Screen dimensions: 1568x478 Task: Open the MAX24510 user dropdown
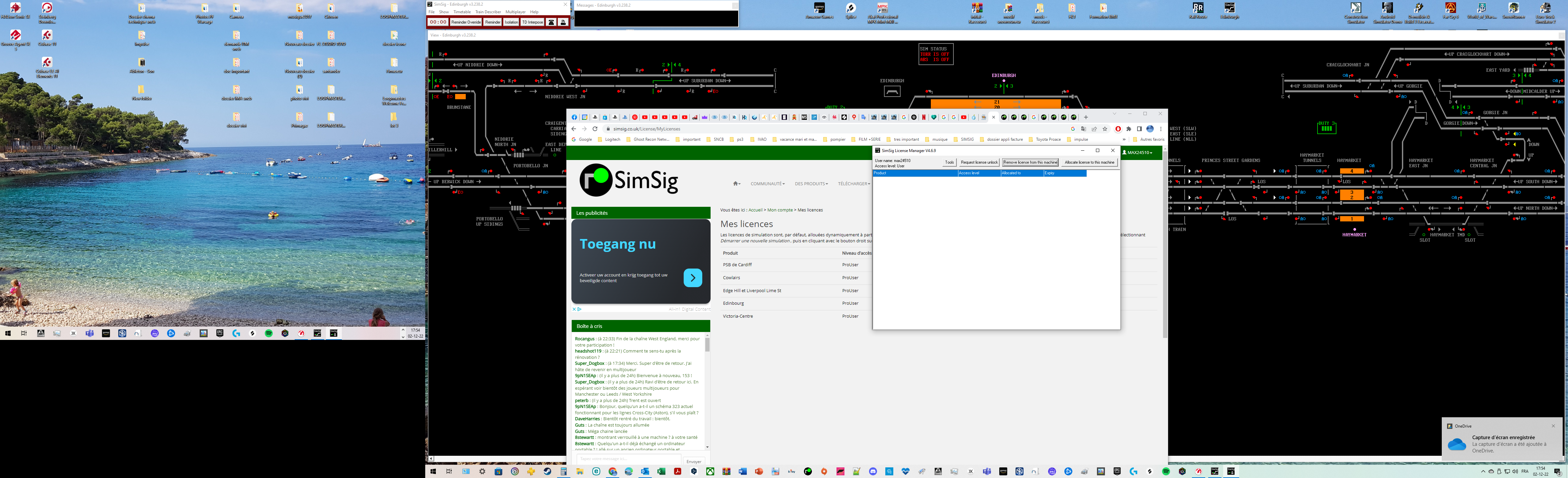tap(1138, 153)
